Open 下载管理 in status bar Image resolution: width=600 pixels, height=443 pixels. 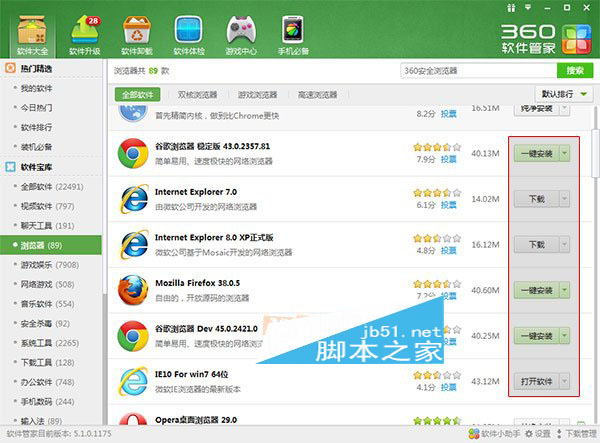click(x=576, y=434)
